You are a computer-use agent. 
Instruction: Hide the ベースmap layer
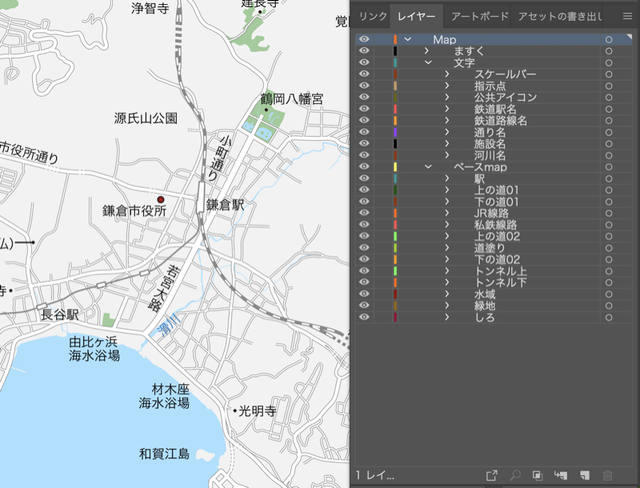pos(364,166)
